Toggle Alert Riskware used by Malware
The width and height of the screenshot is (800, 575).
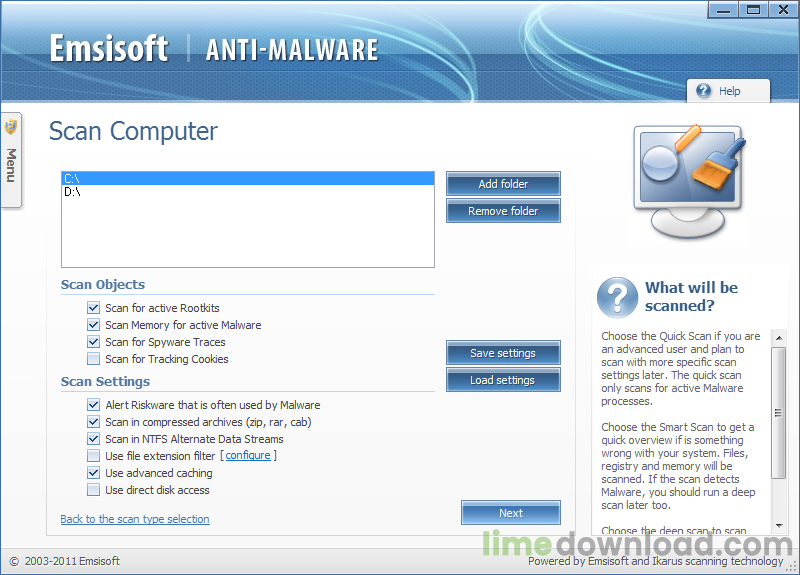[x=93, y=405]
